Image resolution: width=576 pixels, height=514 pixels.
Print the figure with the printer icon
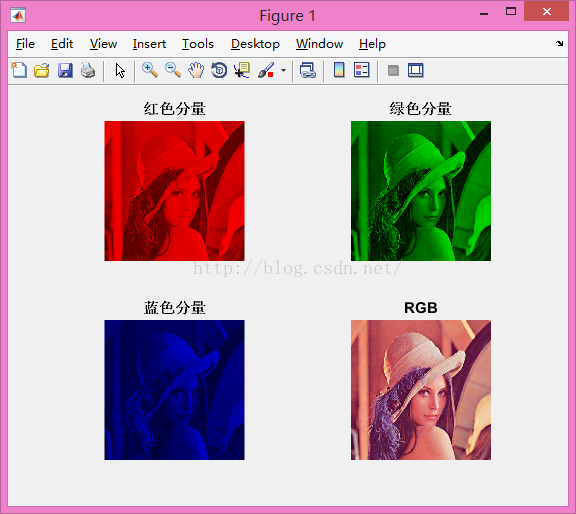tap(88, 70)
